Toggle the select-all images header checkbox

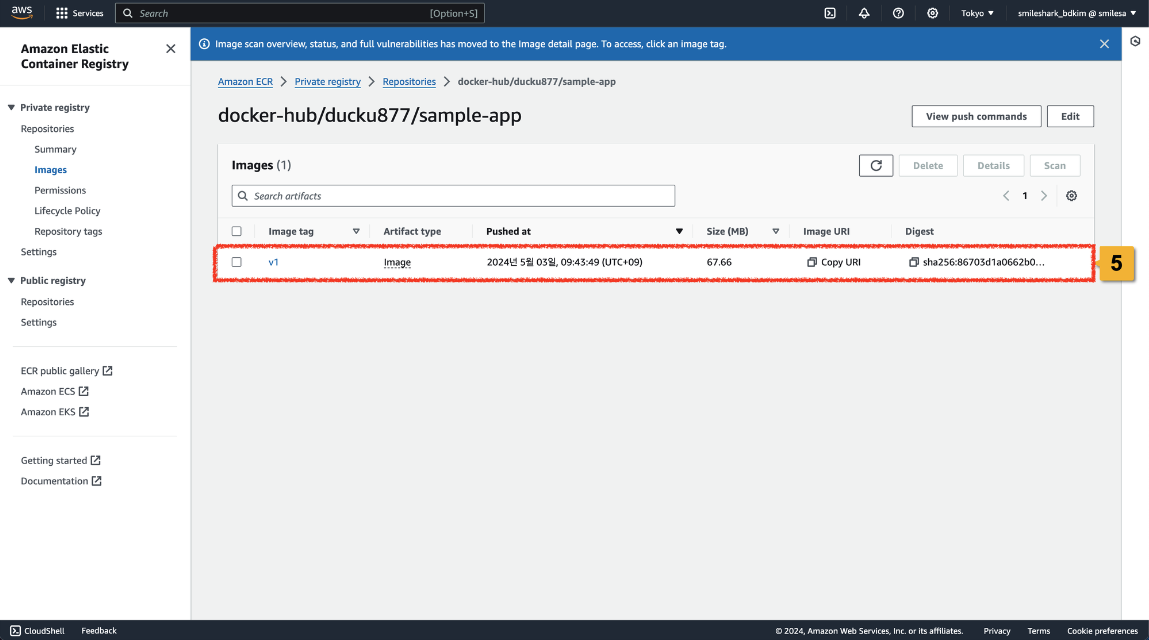[x=237, y=231]
